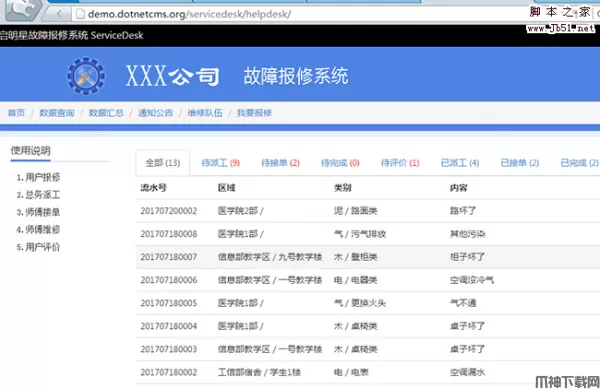Click serial number 201707180002

tap(169, 372)
